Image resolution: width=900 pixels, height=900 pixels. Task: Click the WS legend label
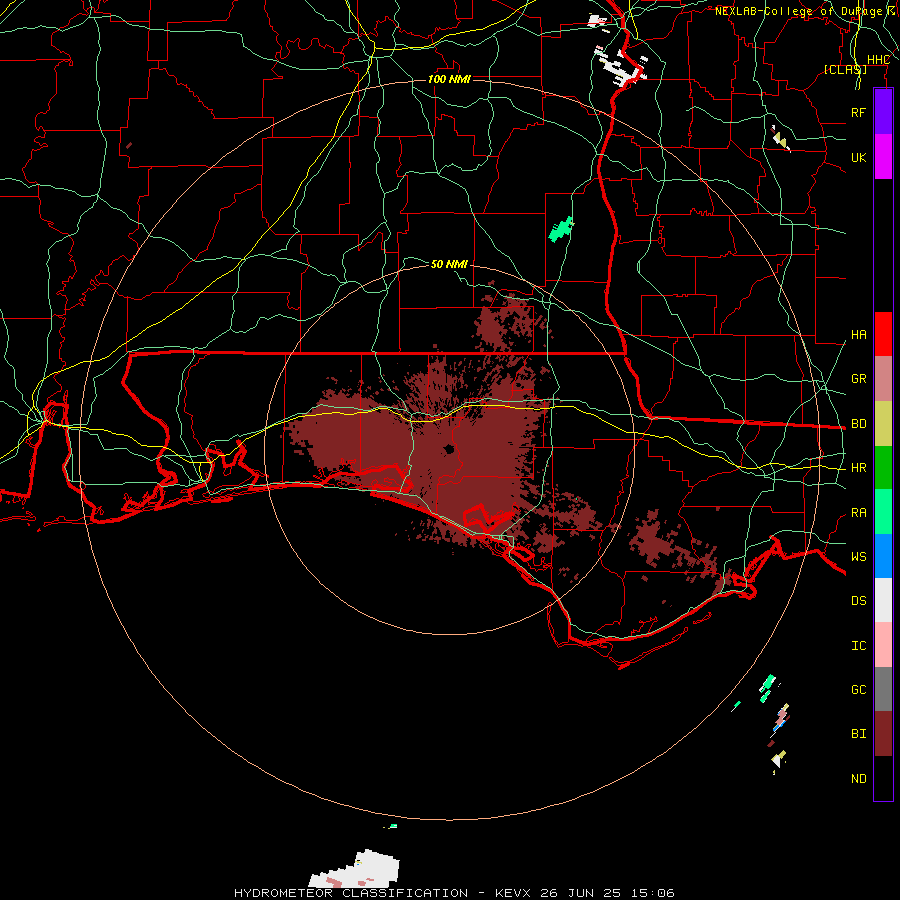tap(858, 557)
